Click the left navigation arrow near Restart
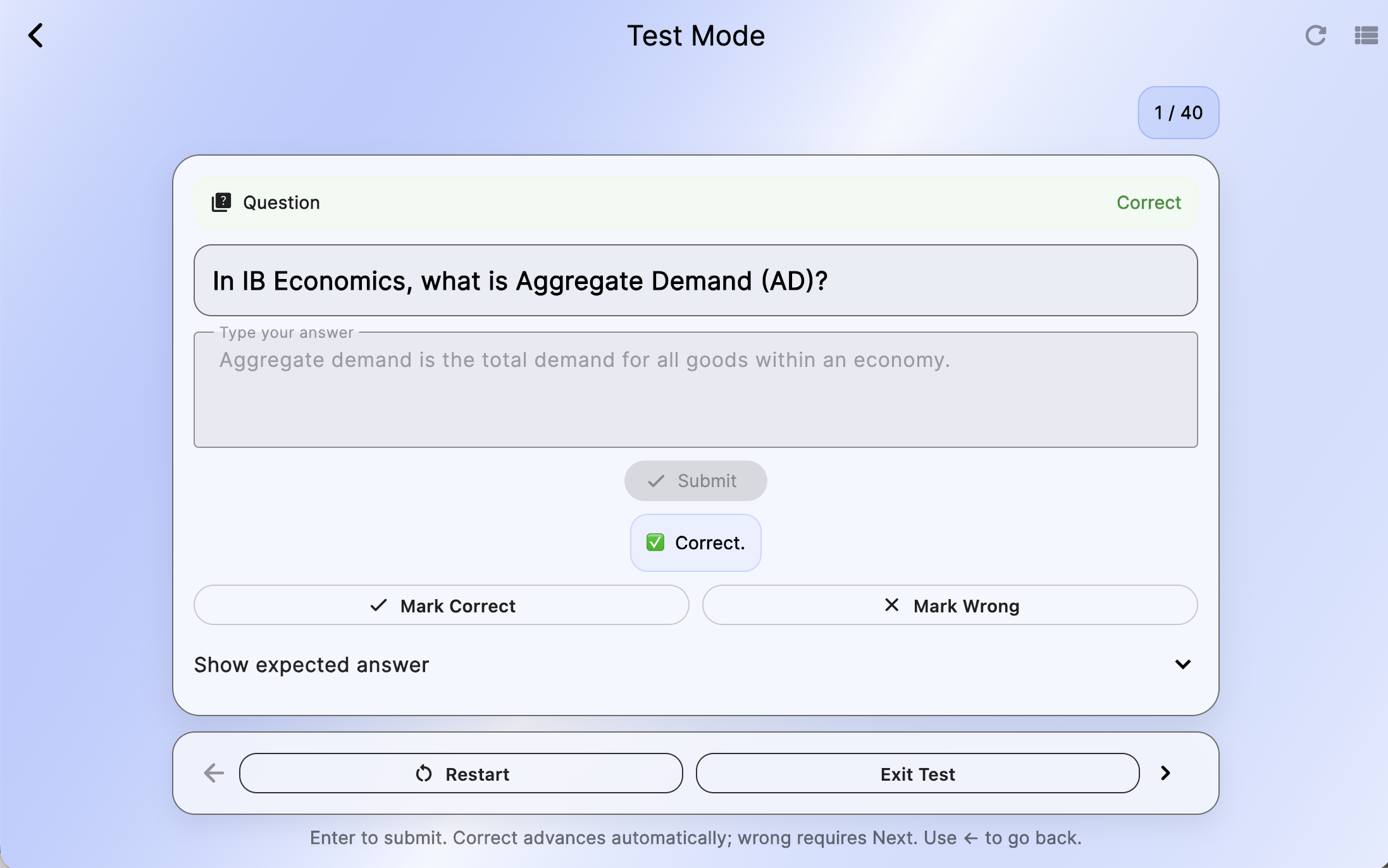The image size is (1388, 868). click(x=213, y=773)
